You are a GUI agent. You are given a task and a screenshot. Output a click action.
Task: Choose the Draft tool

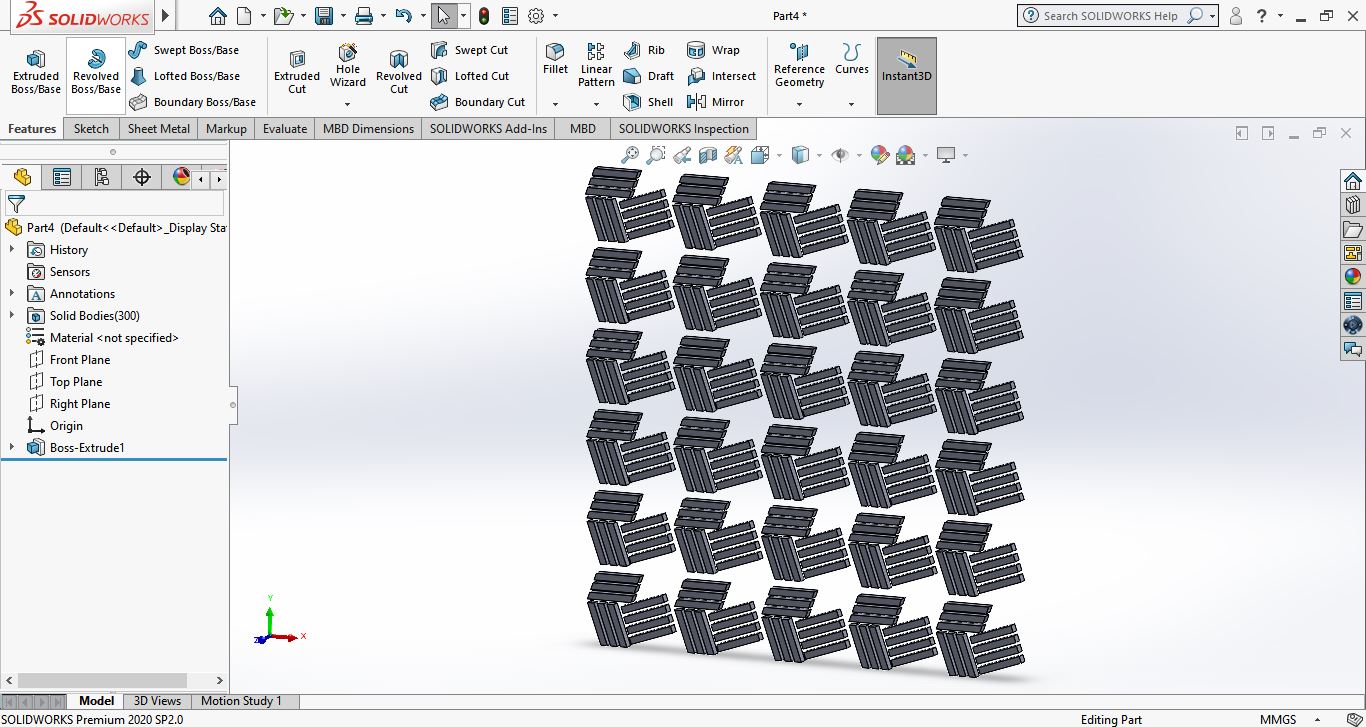(x=648, y=76)
